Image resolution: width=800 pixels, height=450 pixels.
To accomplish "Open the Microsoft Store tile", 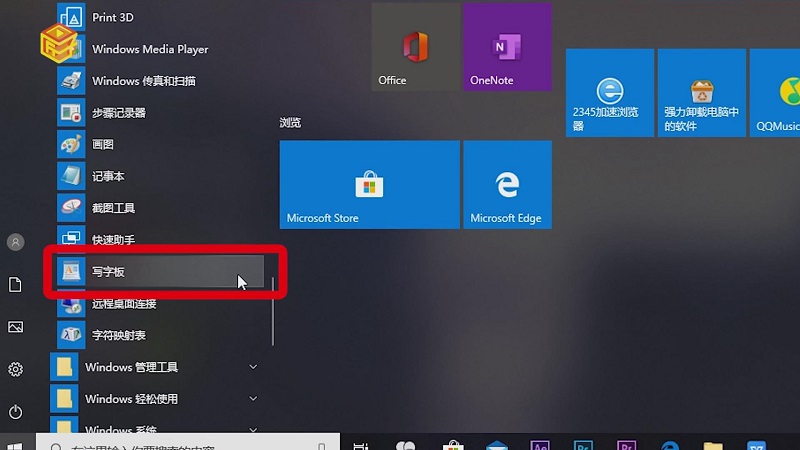I will coord(369,185).
